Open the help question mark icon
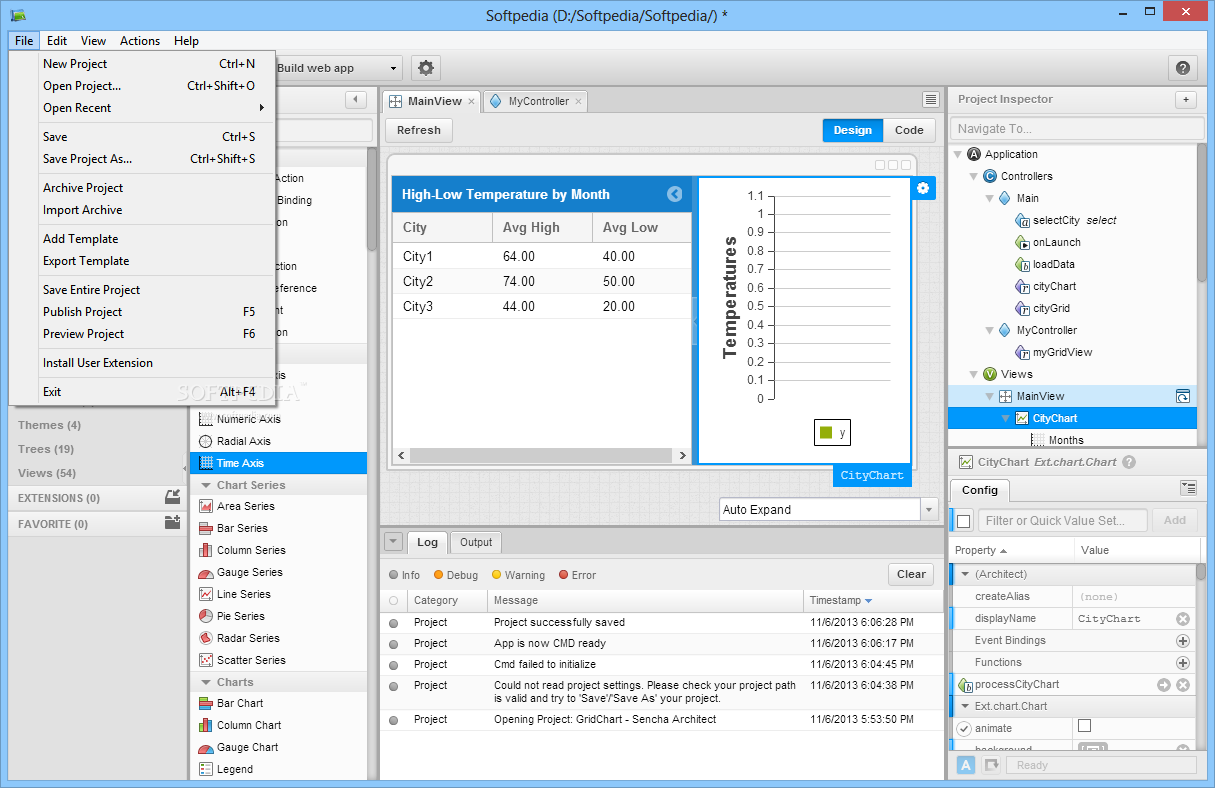 click(1183, 68)
